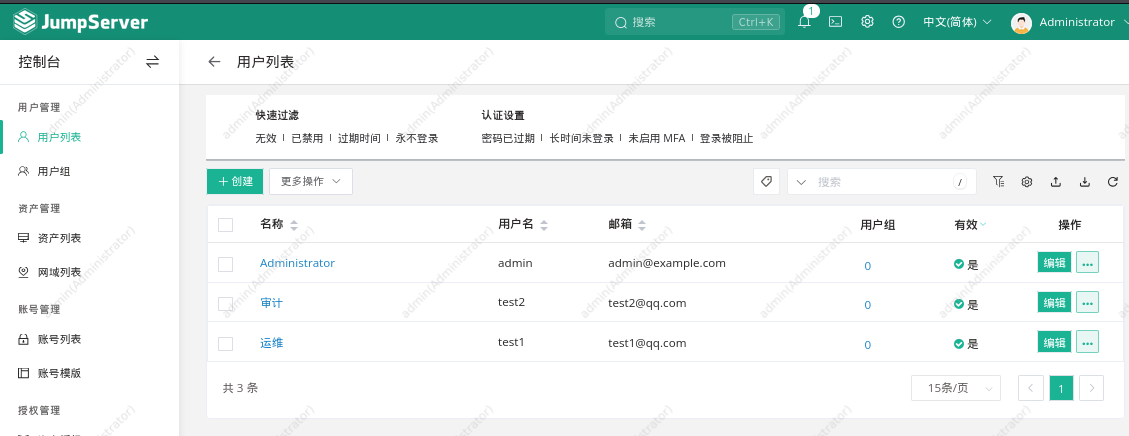This screenshot has width=1129, height=436.
Task: Select the header select-all checkbox
Action: click(x=225, y=225)
